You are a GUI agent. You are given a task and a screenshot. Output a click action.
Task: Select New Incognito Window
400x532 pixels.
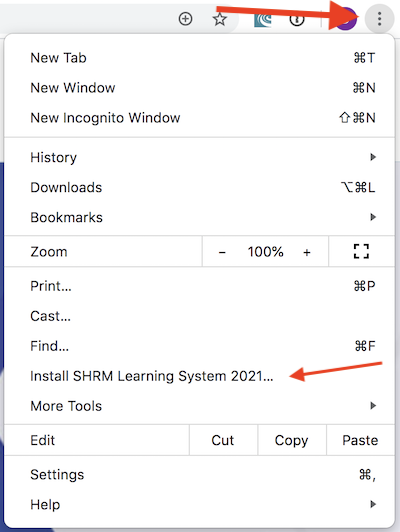199,118
